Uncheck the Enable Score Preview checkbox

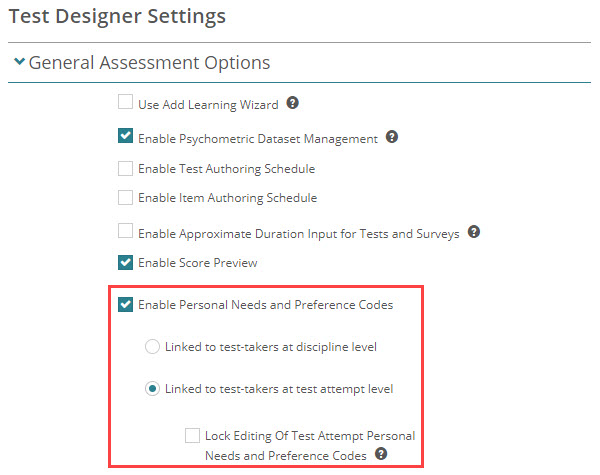click(x=125, y=263)
